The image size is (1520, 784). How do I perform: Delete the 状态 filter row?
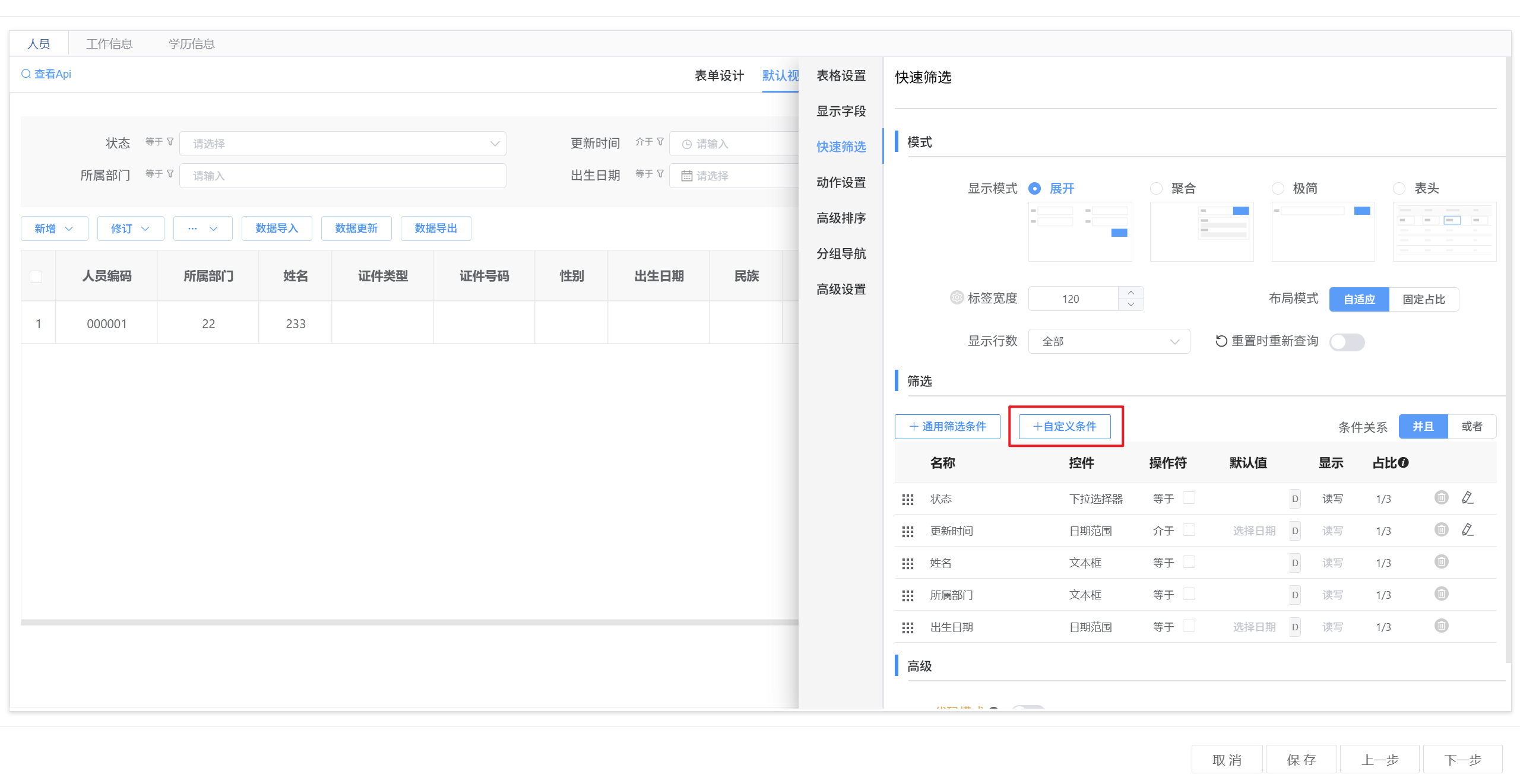pyautogui.click(x=1441, y=497)
